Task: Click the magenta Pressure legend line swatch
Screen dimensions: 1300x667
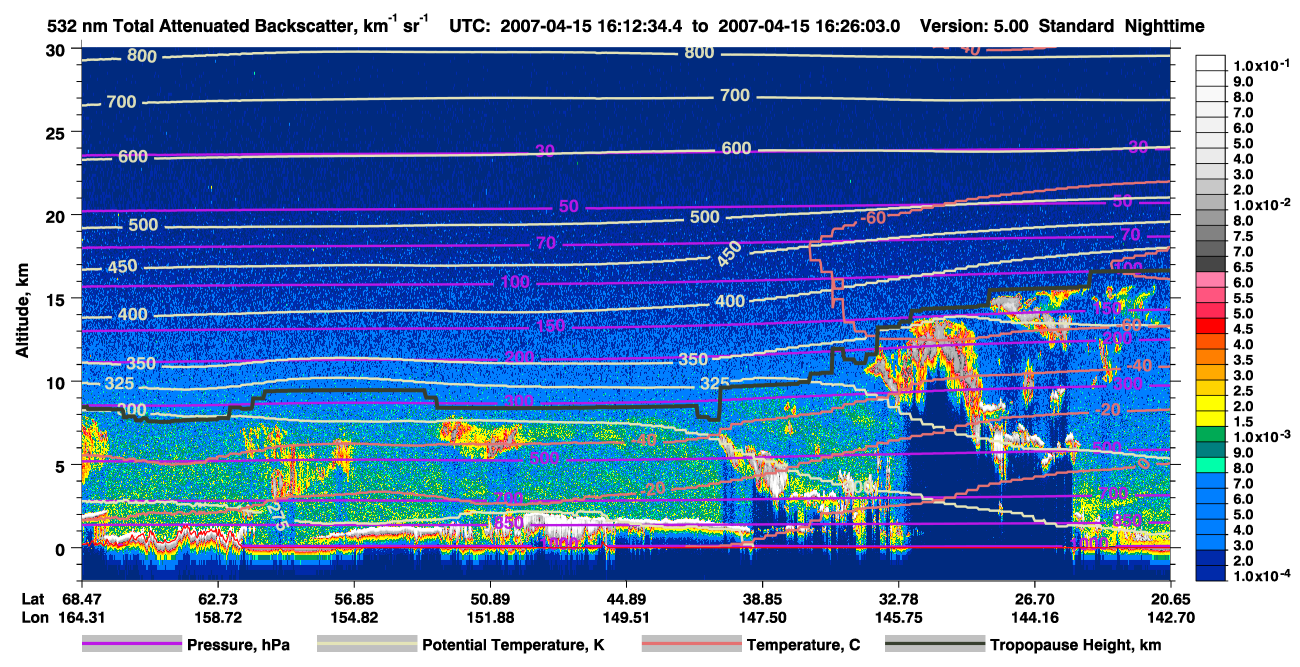Action: coord(130,645)
